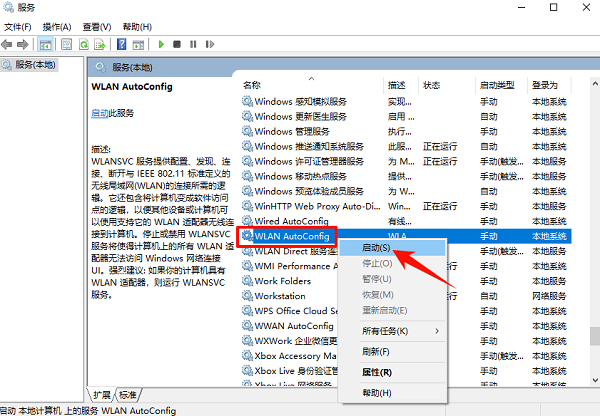
Task: Sort by the 名称 column header
Action: 252,85
